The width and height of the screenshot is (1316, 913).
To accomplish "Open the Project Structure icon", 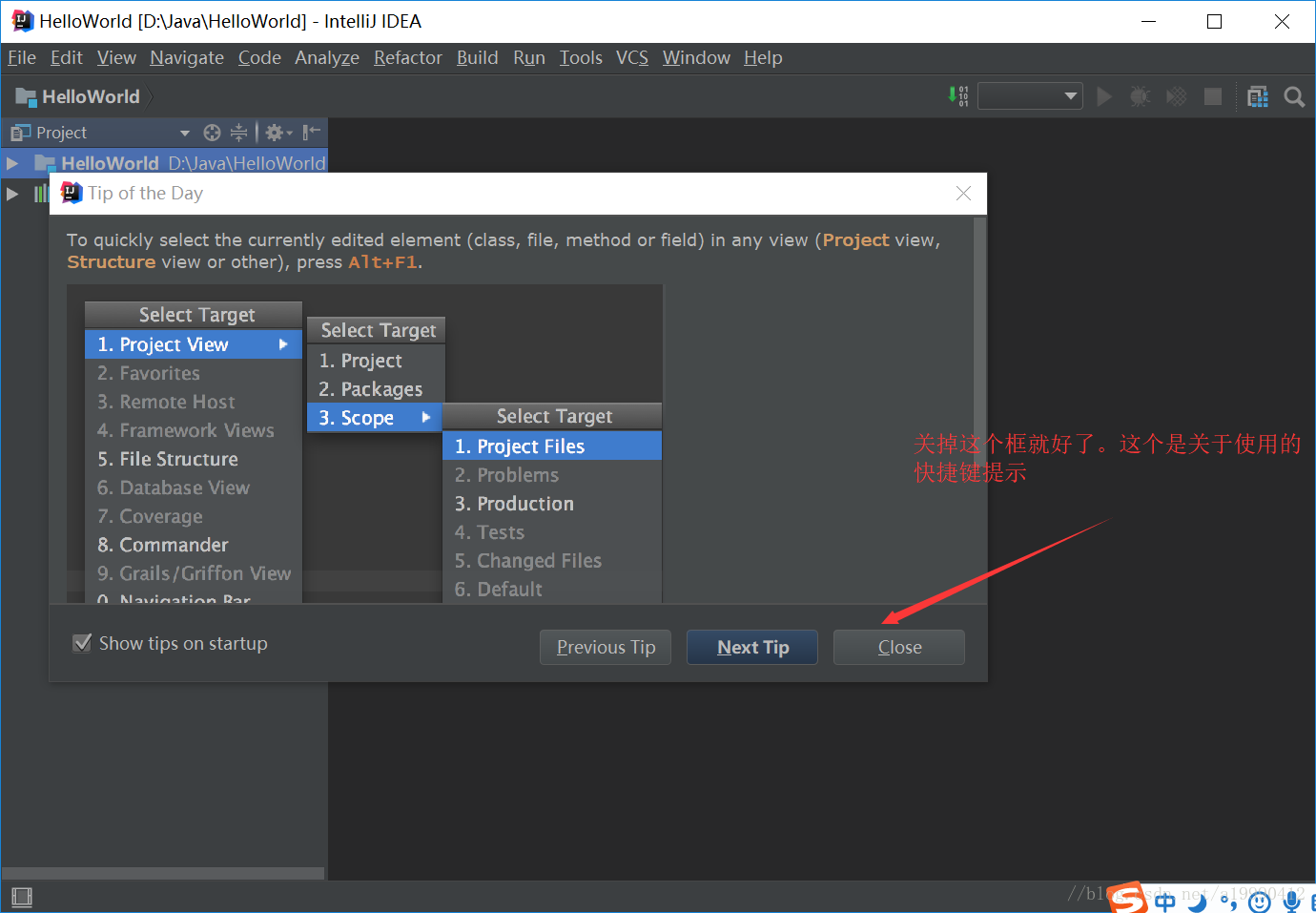I will coord(1258,96).
